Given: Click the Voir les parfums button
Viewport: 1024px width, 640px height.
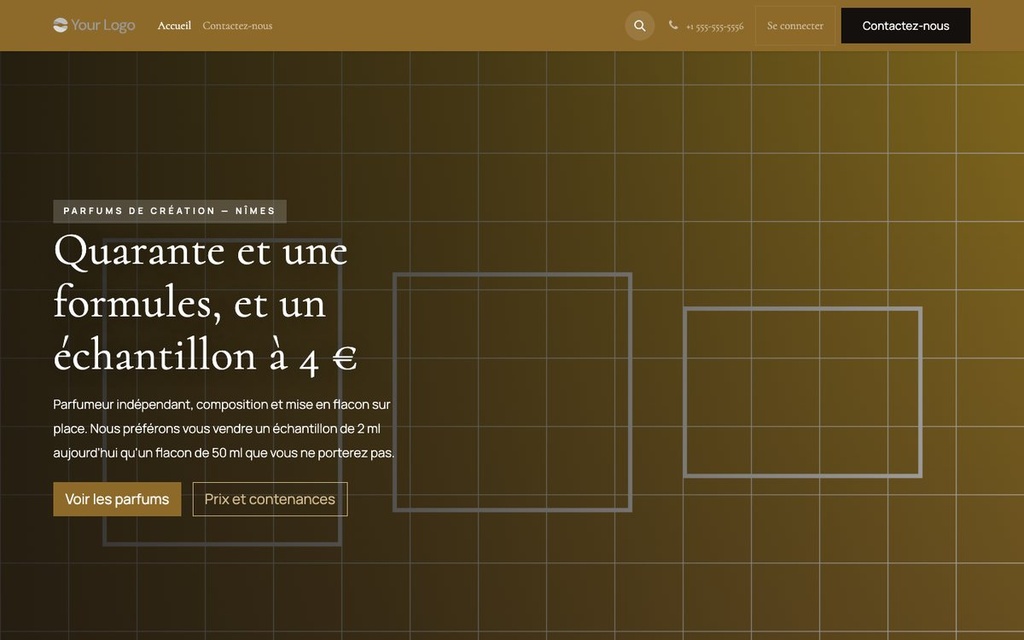Looking at the screenshot, I should [x=117, y=499].
